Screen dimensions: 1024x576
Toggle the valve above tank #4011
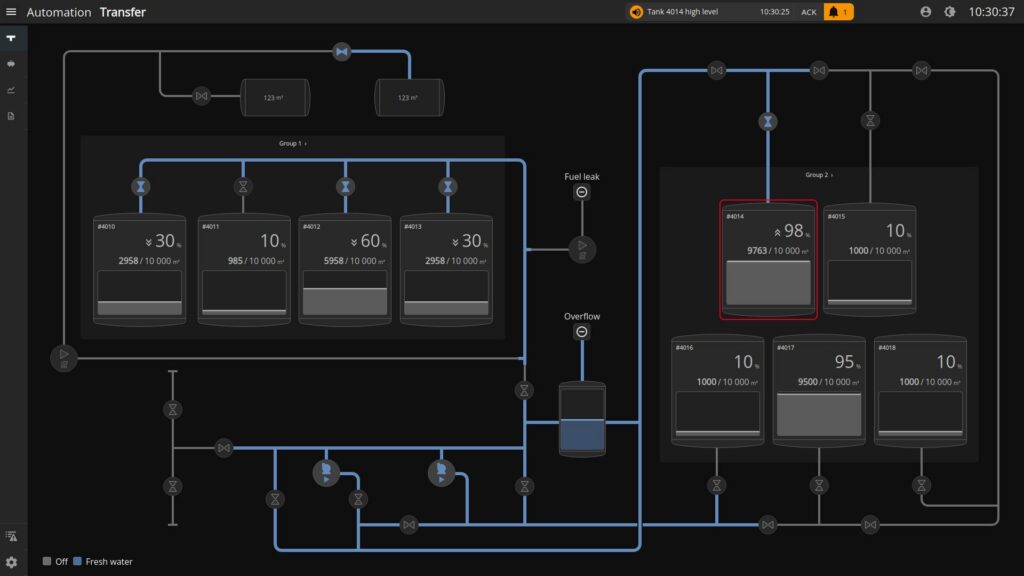click(x=243, y=187)
